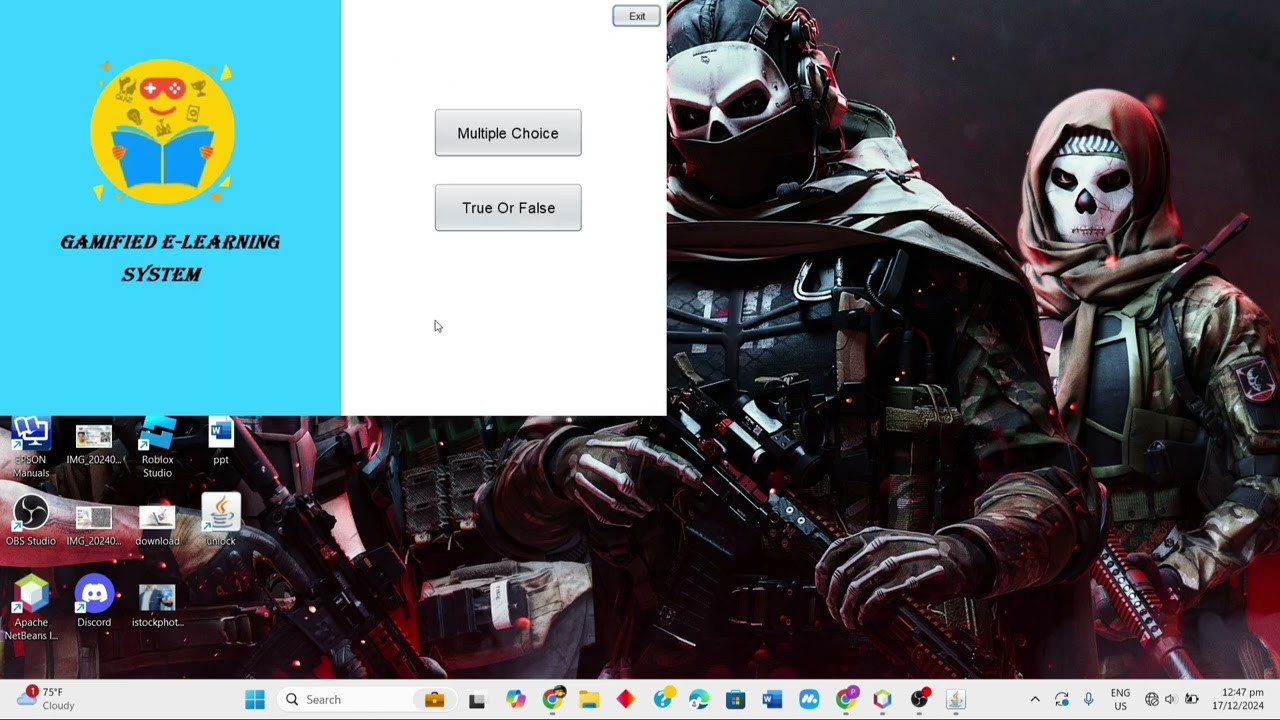Open File Explorer from the taskbar
This screenshot has width=1280, height=720.
coord(589,700)
